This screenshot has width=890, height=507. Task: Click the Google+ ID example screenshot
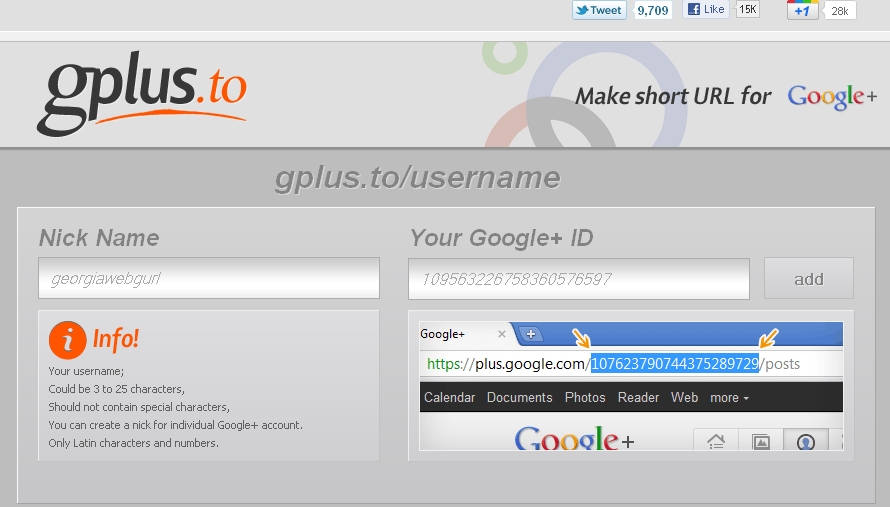[631, 386]
